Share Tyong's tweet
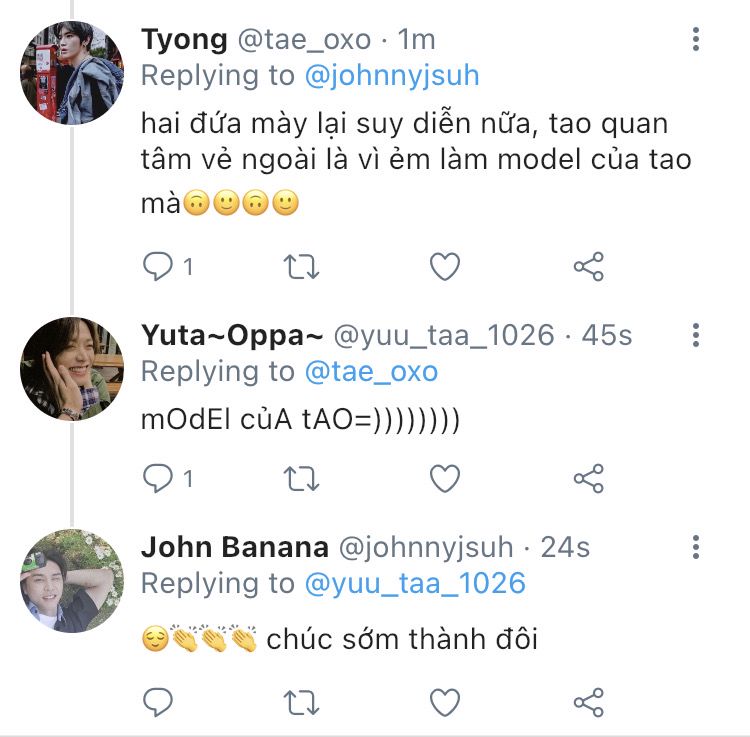Screen dimensions: 750x737 pos(588,266)
